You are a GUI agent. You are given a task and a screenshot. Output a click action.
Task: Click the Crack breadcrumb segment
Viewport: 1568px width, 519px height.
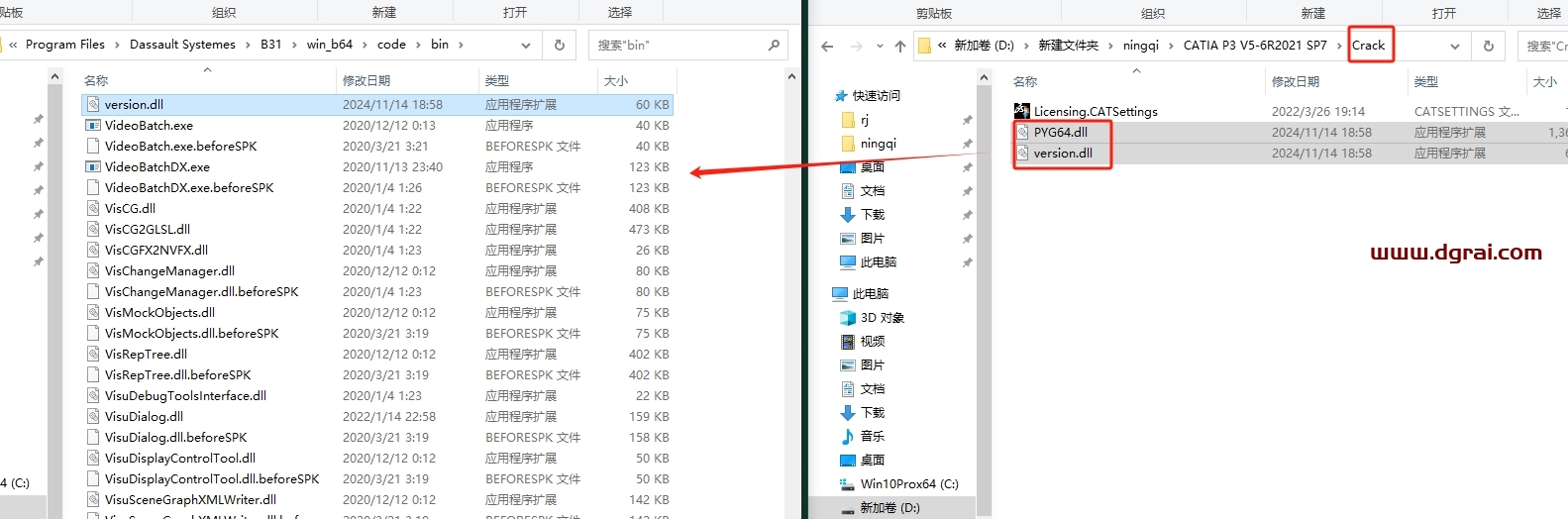coord(1369,46)
